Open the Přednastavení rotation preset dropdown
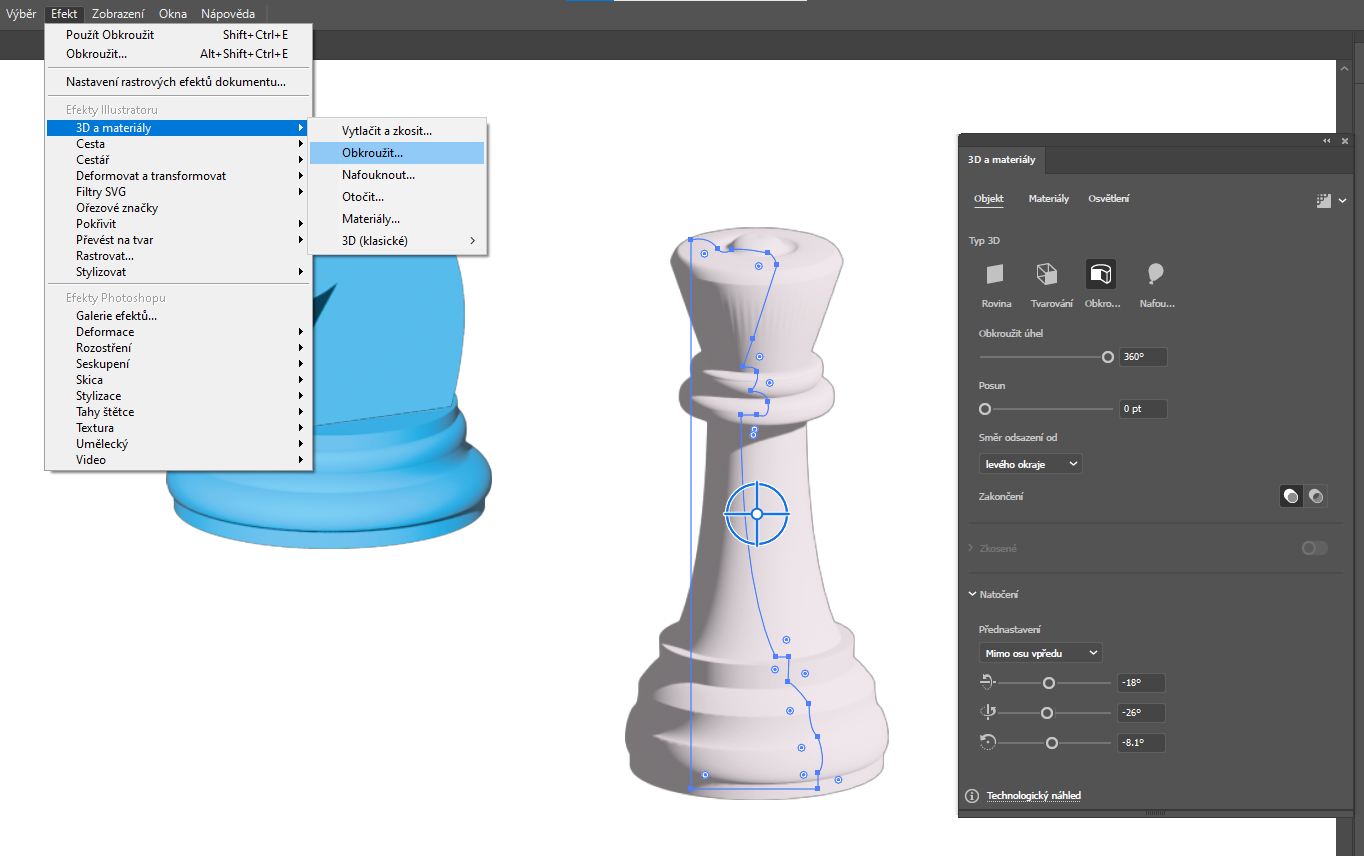 (x=1040, y=653)
